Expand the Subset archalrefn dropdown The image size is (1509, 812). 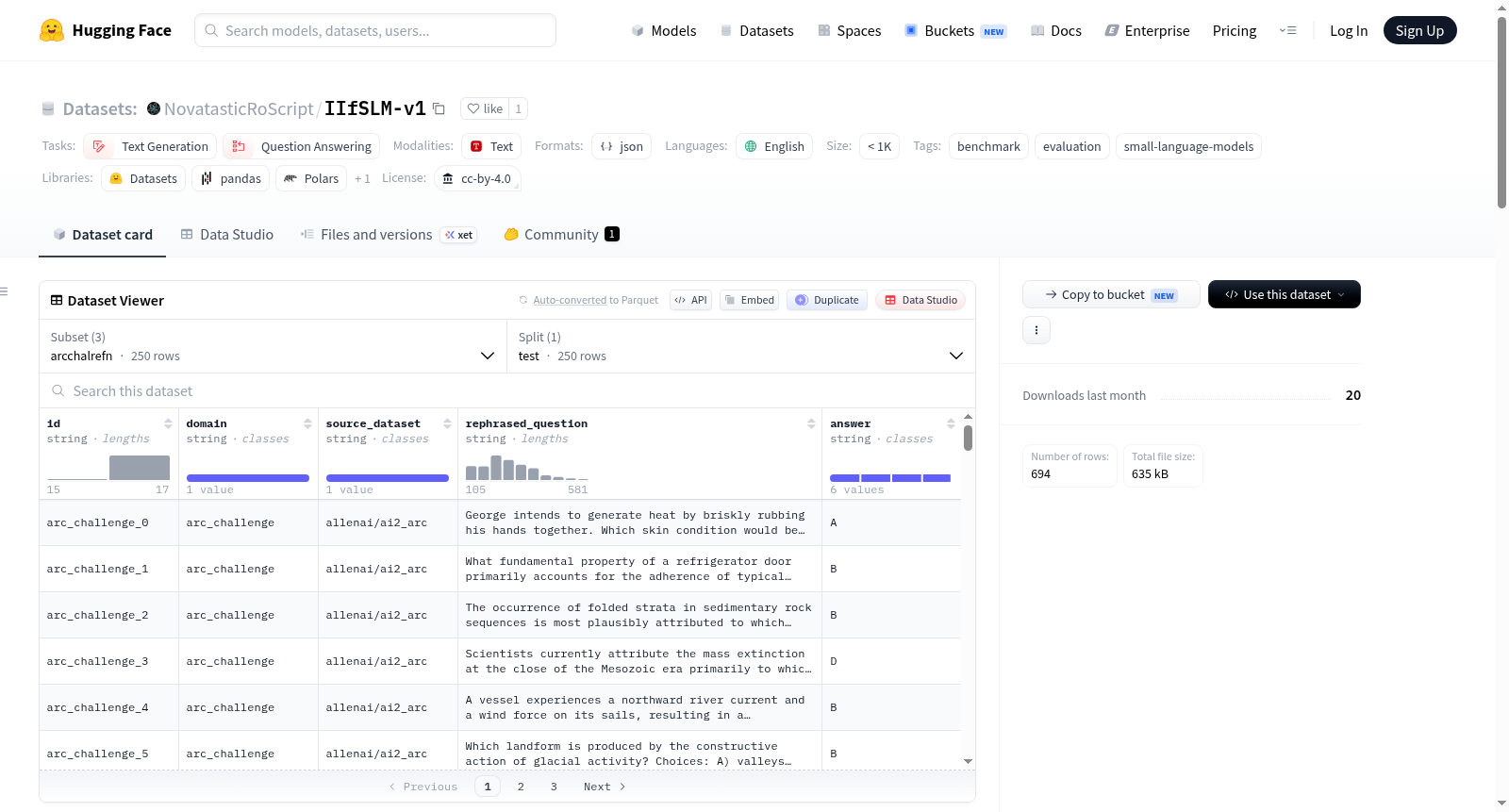[x=274, y=346]
